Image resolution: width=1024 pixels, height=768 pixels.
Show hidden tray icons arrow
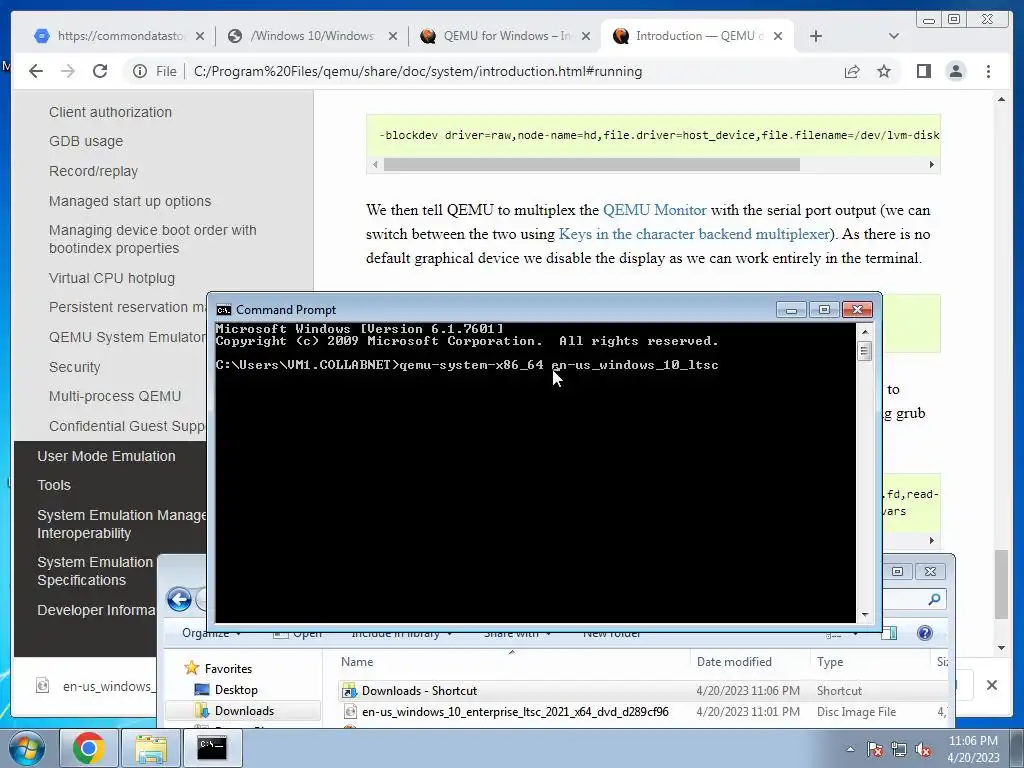[850, 749]
